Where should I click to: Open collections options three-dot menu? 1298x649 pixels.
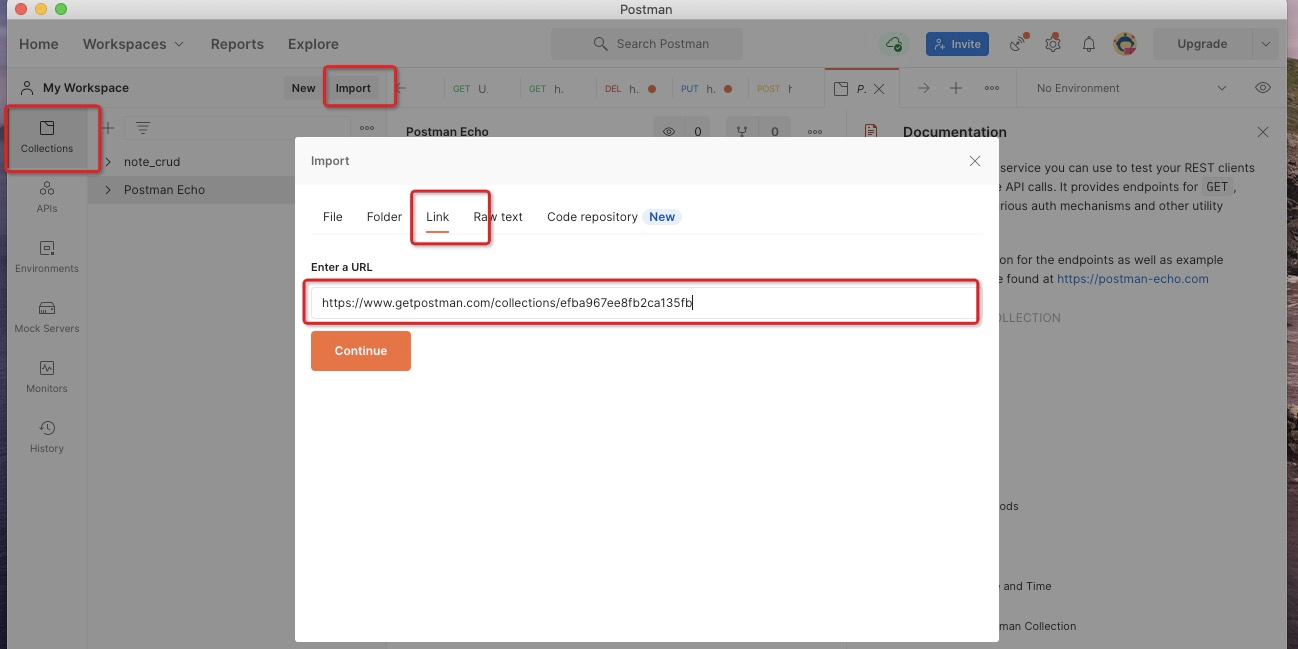pos(367,128)
